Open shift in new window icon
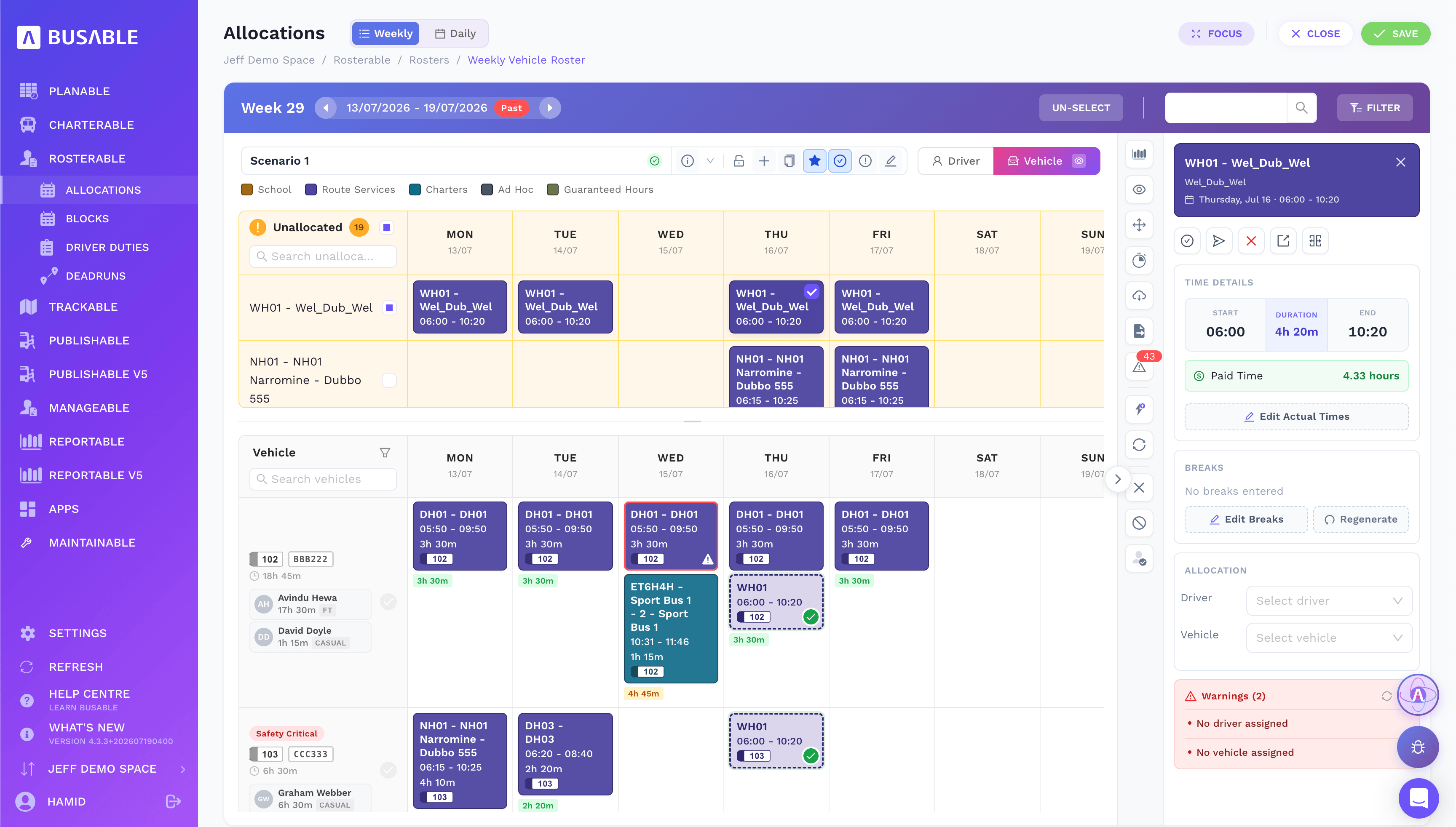Screen dimensions: 1456x827 coord(1283,241)
